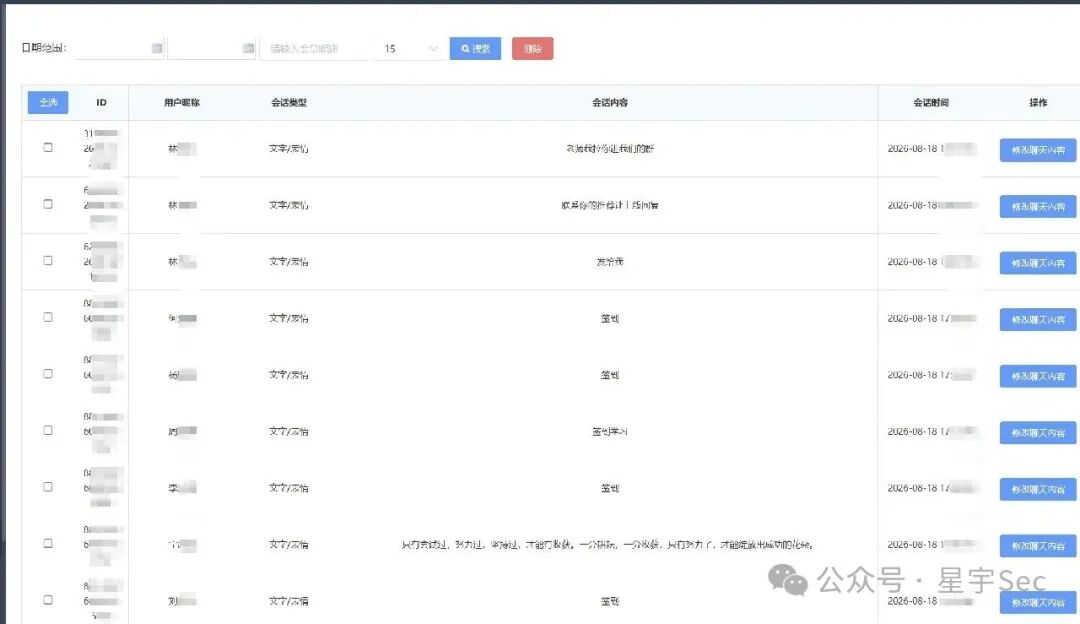Tick checkbox for the long sentence message row
Image resolution: width=1080 pixels, height=624 pixels.
tap(48, 543)
